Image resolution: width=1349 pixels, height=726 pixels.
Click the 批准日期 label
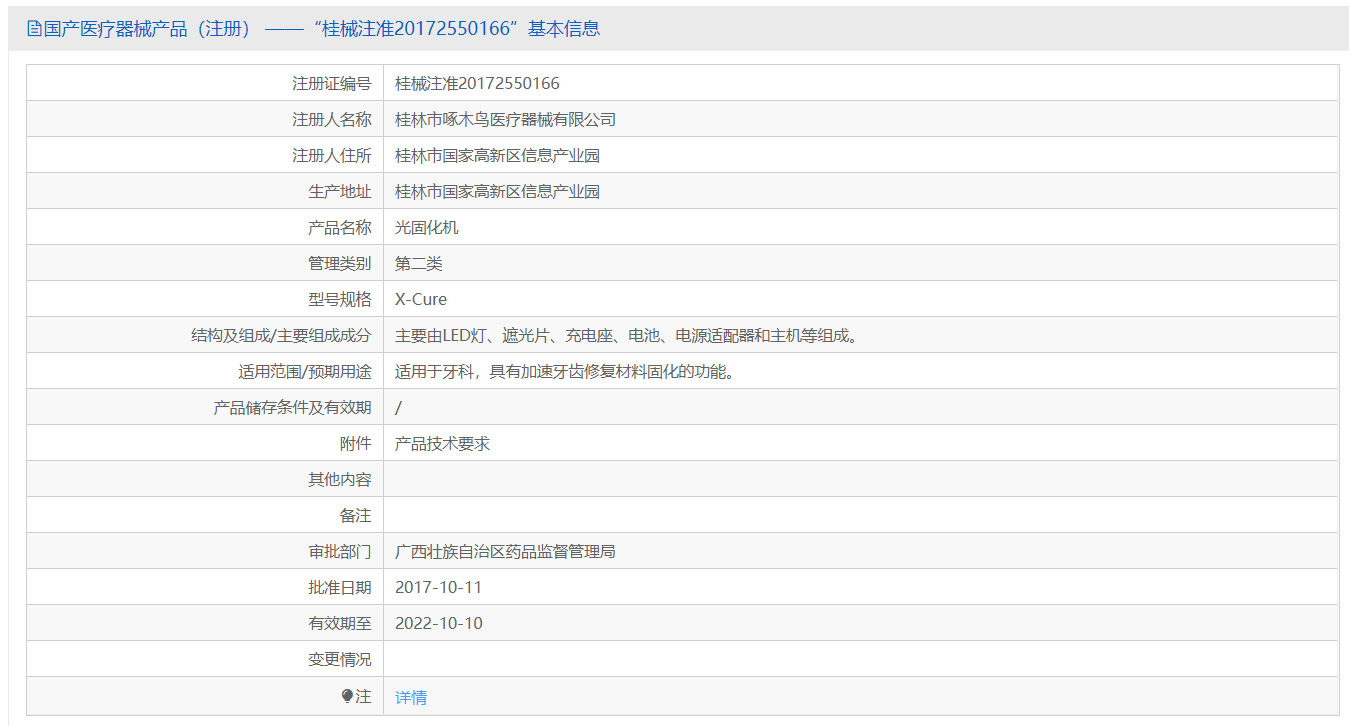click(x=339, y=587)
